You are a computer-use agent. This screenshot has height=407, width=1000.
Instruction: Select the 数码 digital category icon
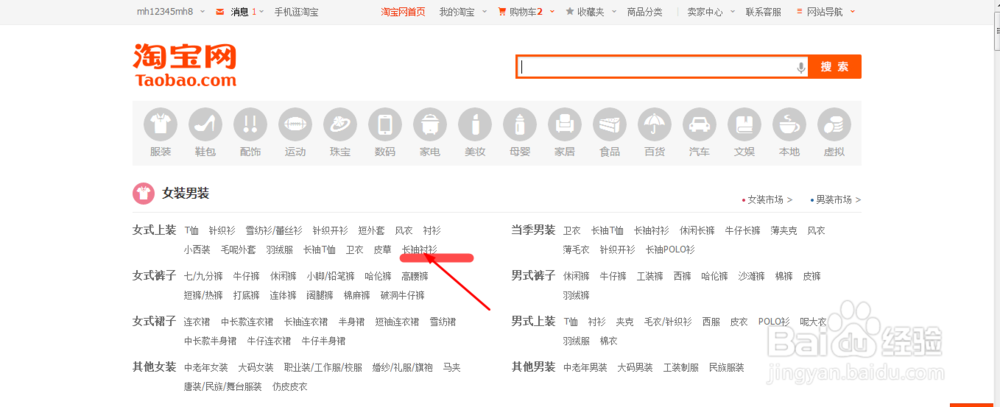385,124
